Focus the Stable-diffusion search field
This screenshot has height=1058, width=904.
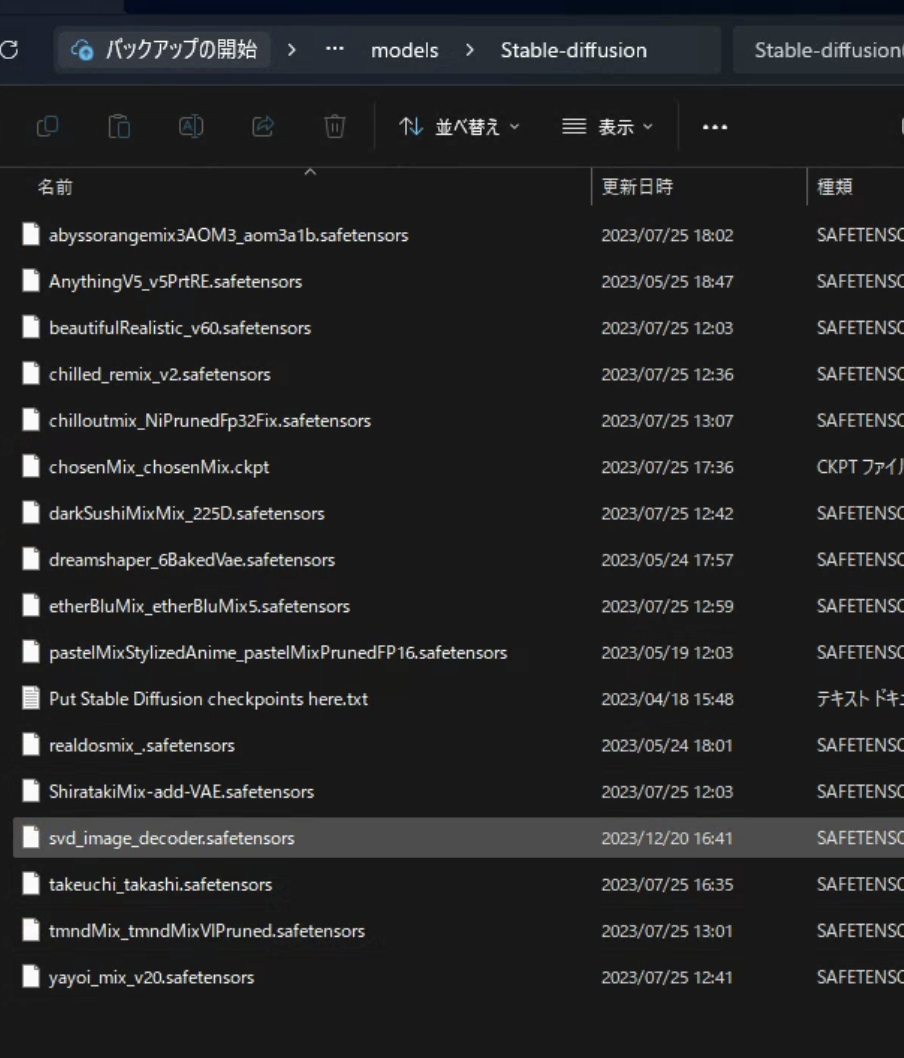(x=818, y=50)
